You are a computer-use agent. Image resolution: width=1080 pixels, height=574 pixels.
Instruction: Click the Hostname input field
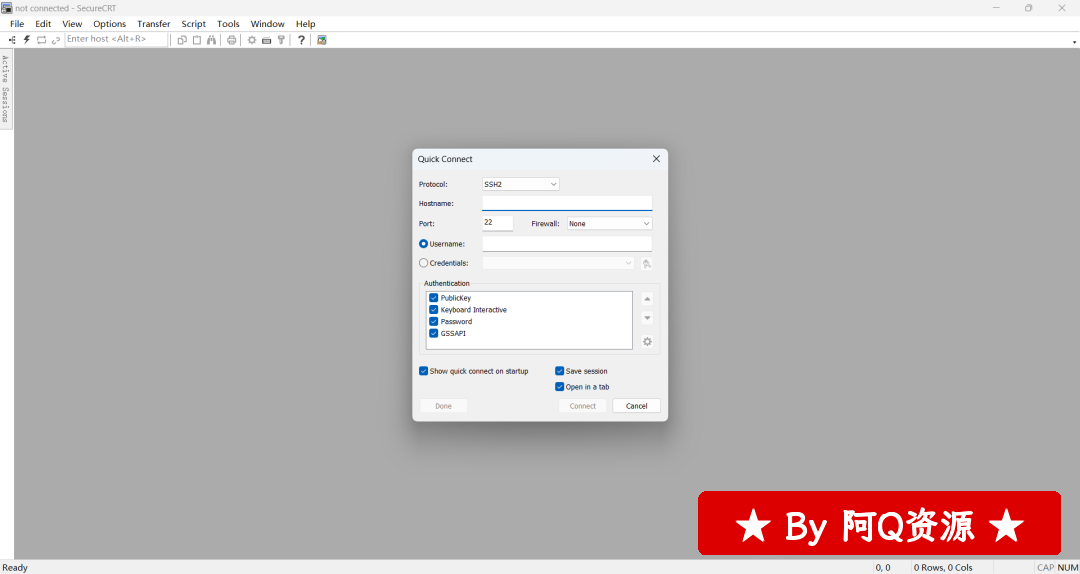(567, 203)
